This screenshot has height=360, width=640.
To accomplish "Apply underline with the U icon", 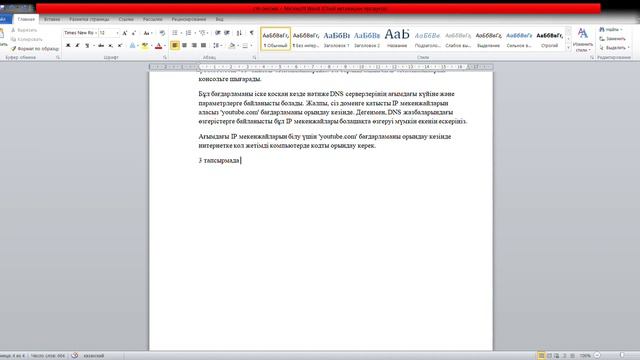I will click(87, 46).
